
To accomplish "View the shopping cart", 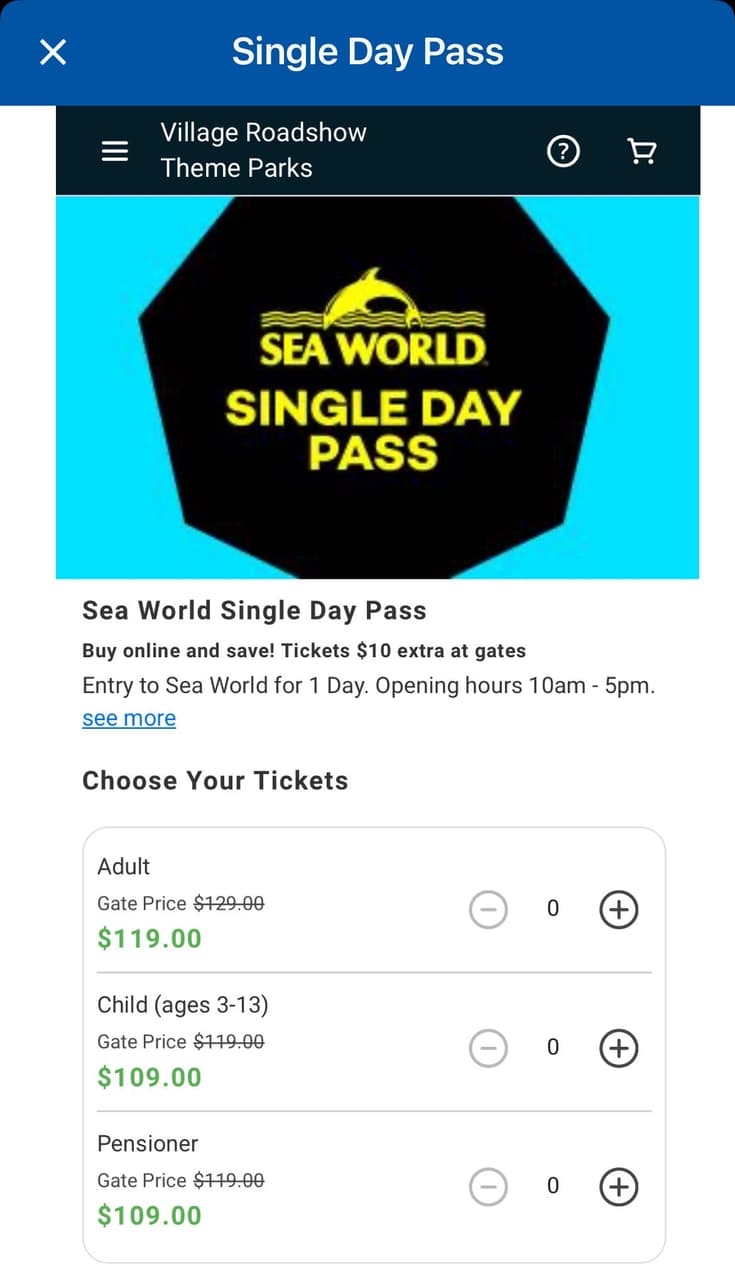I will (x=641, y=150).
